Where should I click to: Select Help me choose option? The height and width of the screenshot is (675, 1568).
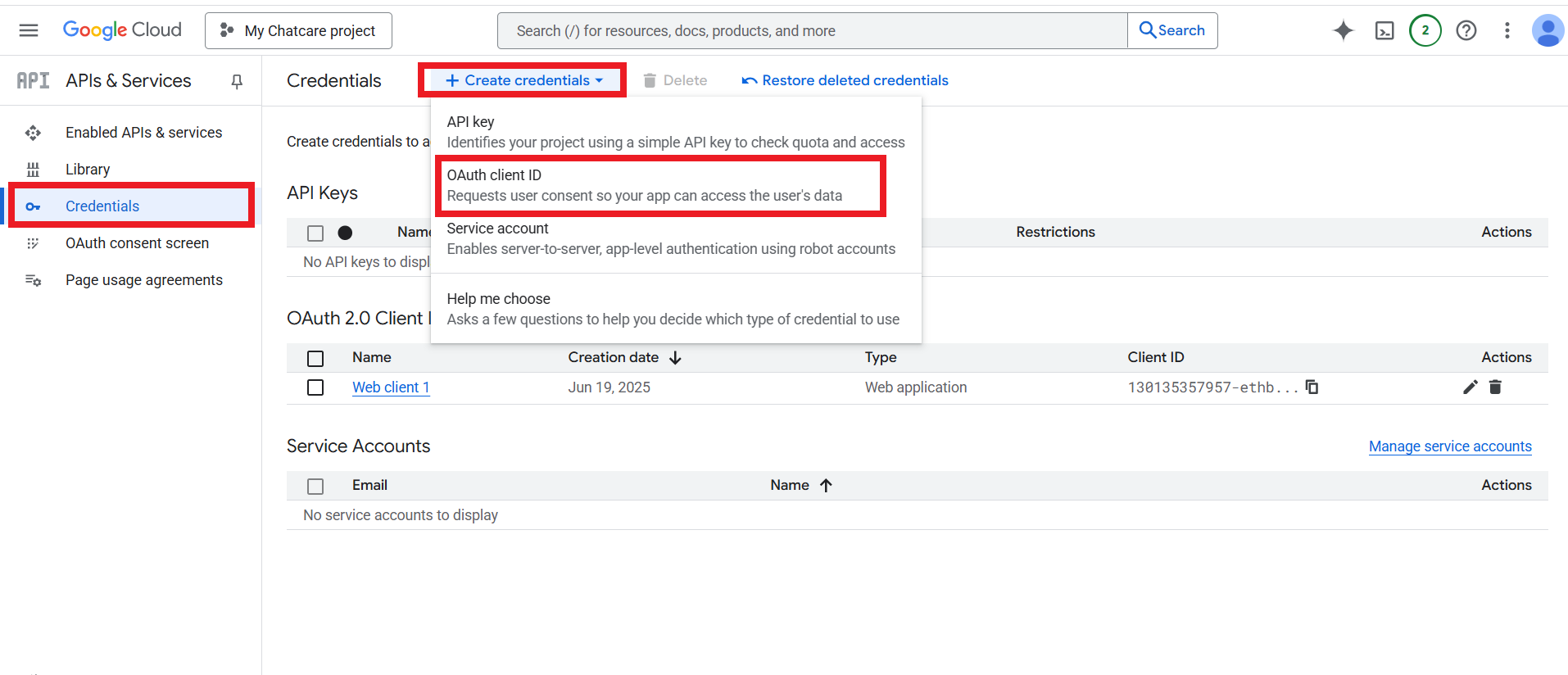tap(676, 309)
